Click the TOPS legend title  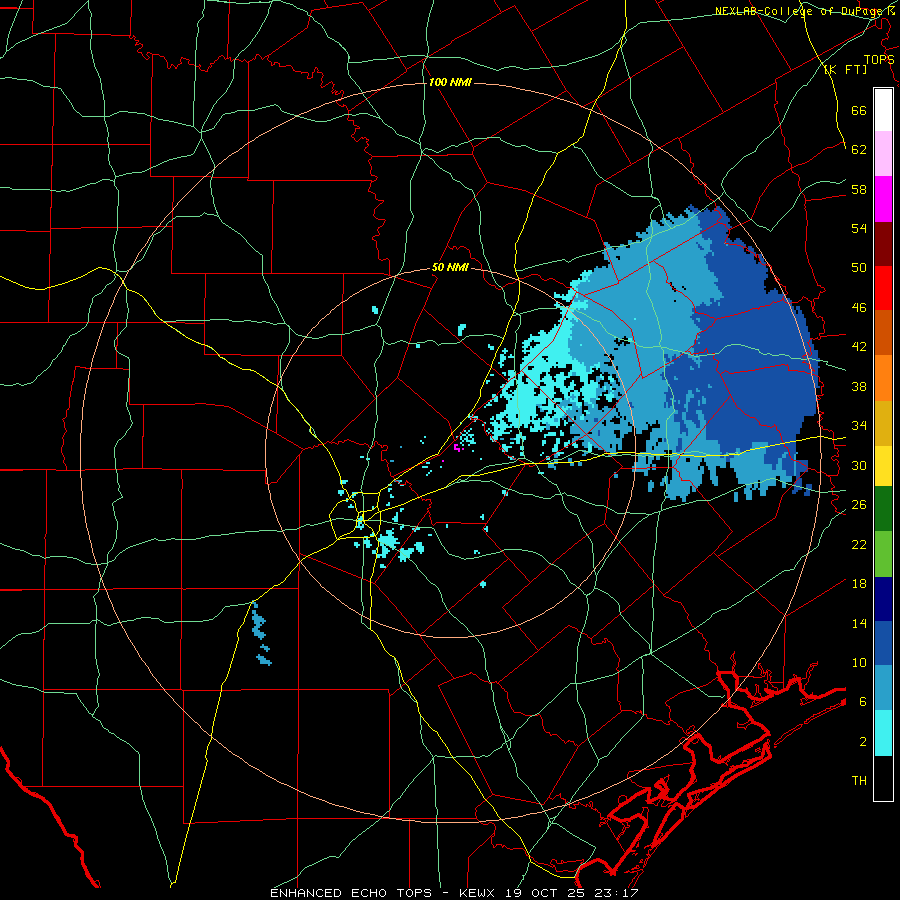click(879, 60)
